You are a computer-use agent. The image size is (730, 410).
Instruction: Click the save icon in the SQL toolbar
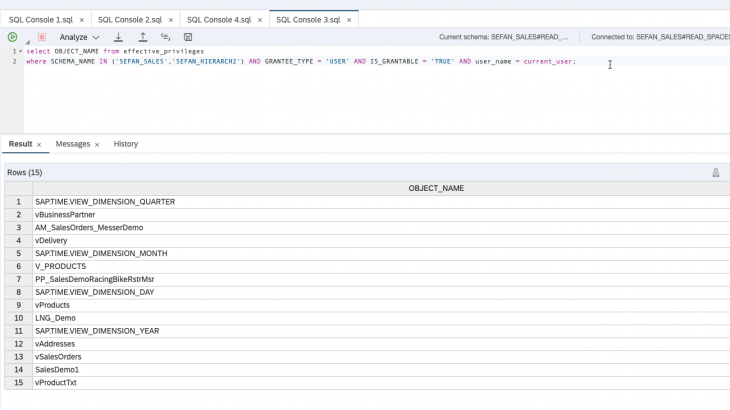(188, 37)
